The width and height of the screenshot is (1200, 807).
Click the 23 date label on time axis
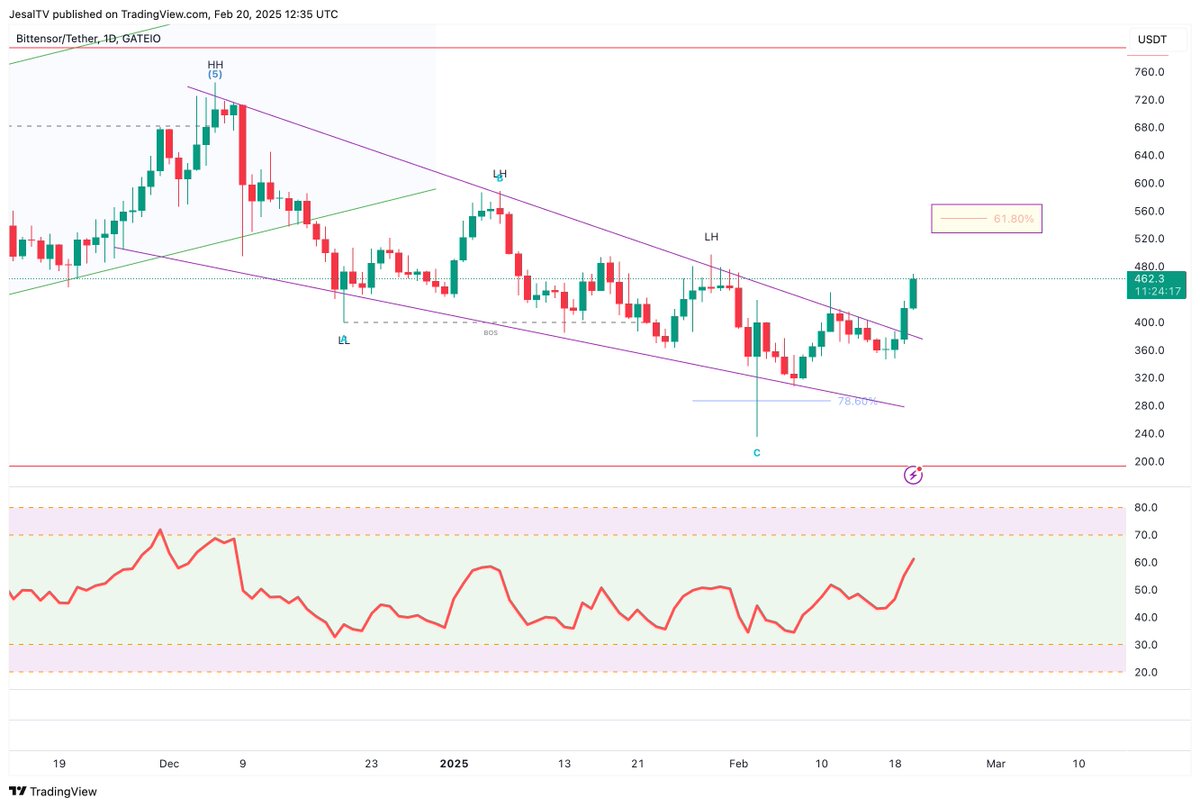click(x=371, y=764)
